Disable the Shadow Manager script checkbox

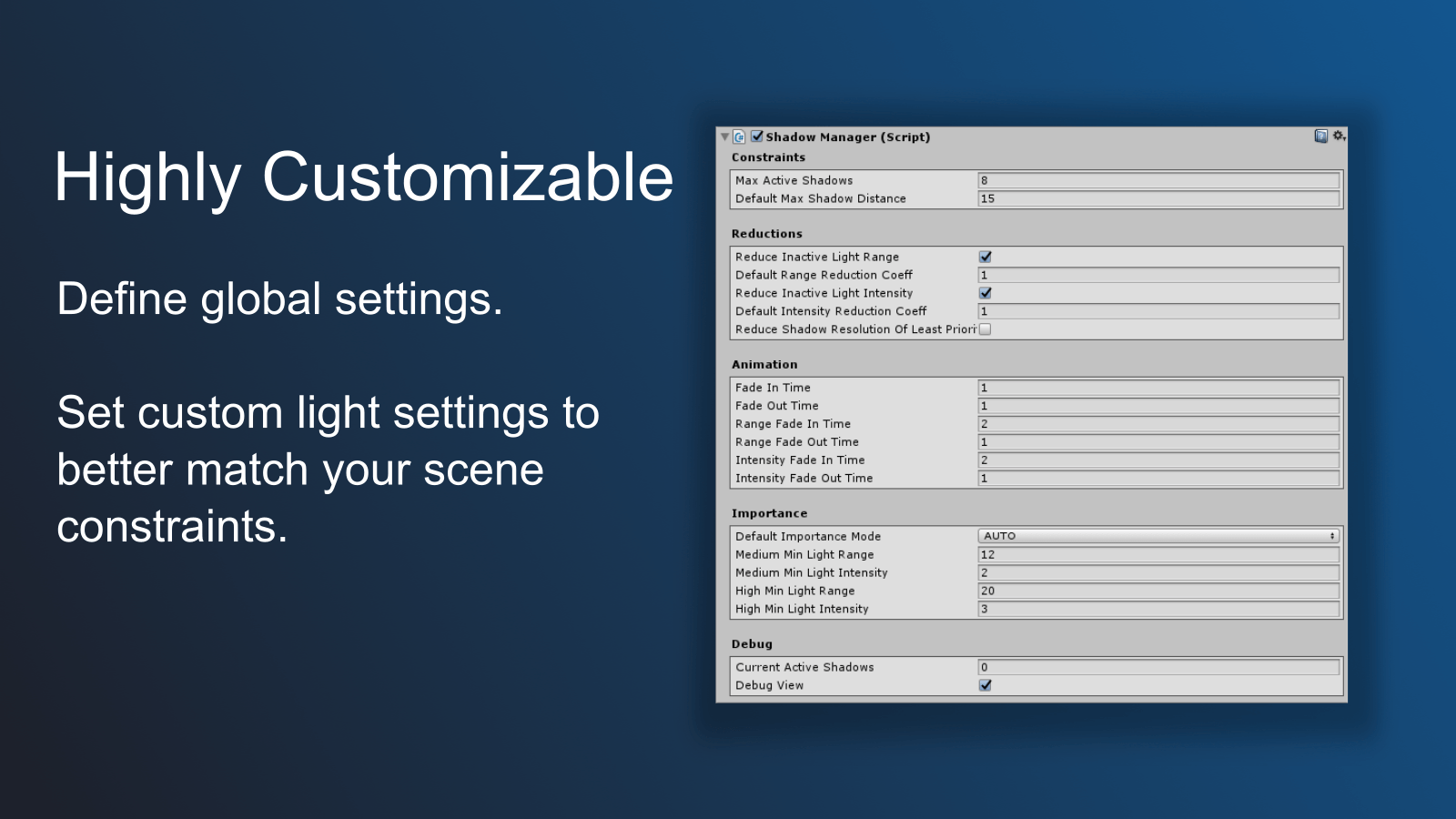click(x=757, y=136)
